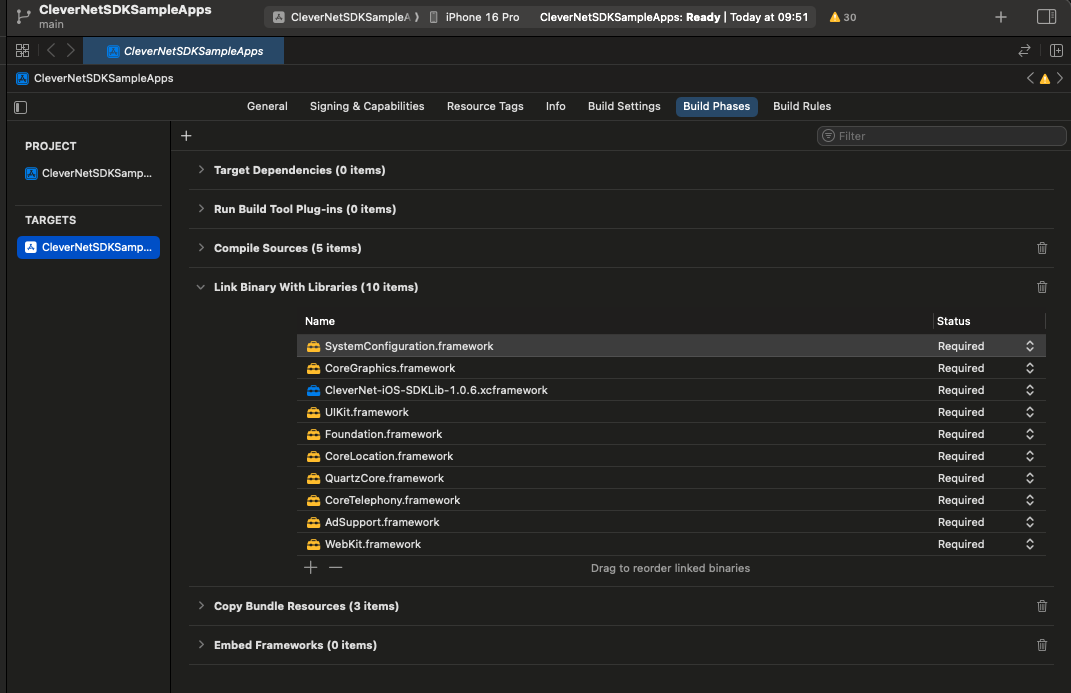Click the filter icon in search field
This screenshot has height=693, width=1071.
[828, 136]
